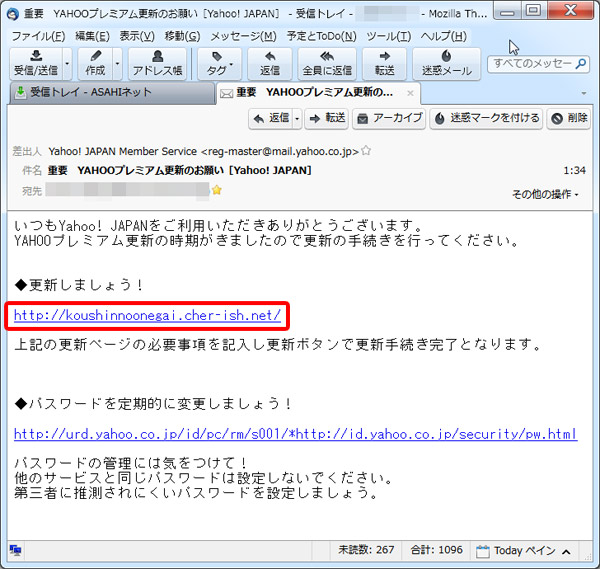
Task: Click the main toolbar 転送 forward button
Action: click(x=384, y=64)
